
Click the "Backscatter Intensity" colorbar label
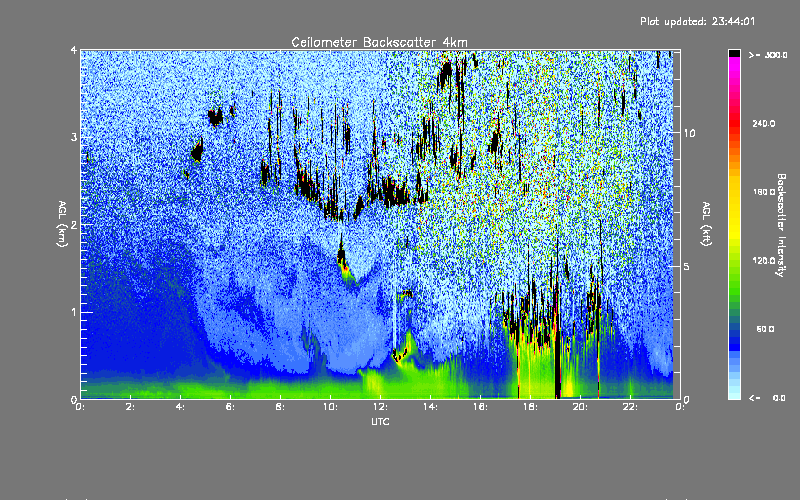(x=781, y=225)
